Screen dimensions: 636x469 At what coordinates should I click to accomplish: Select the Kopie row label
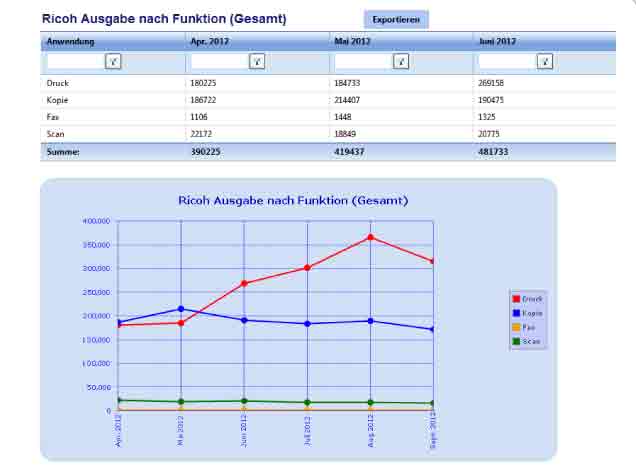[x=57, y=100]
